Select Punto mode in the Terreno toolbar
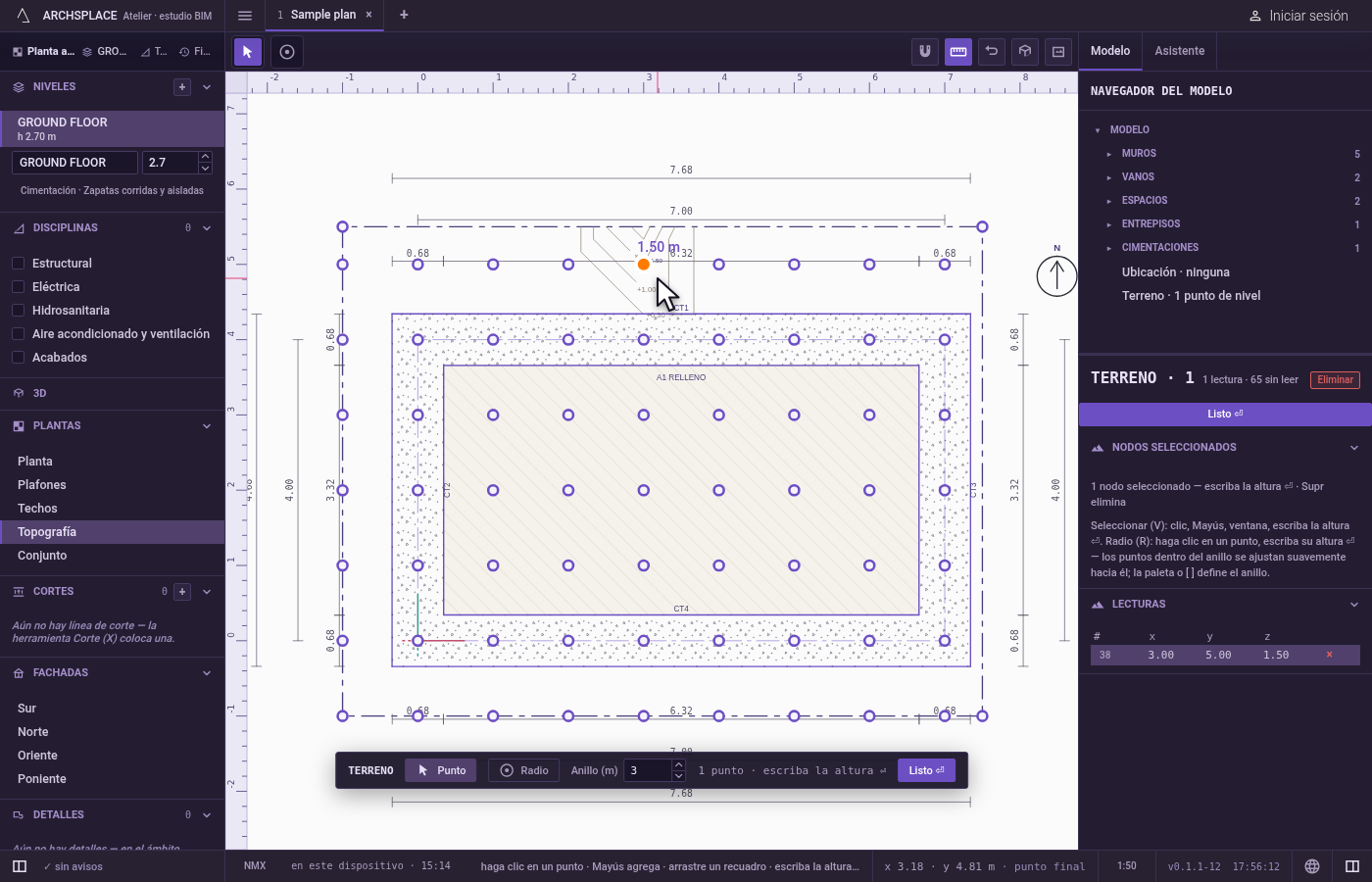The width and height of the screenshot is (1372, 882). 441,770
